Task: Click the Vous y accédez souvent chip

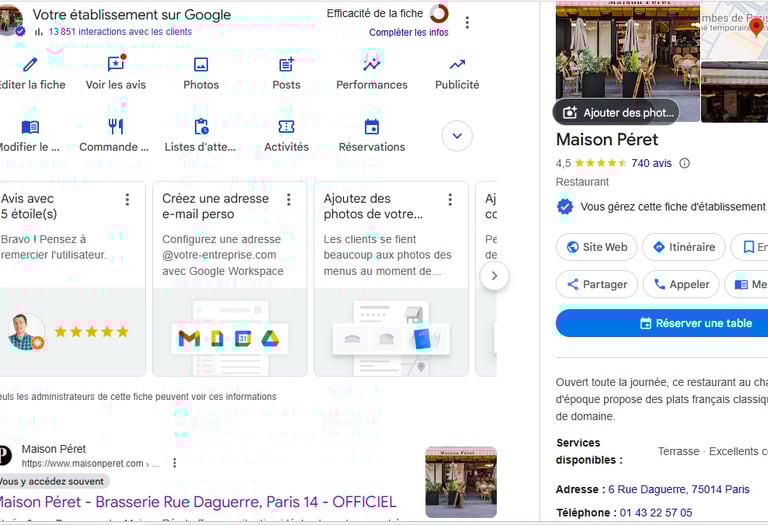Action: coord(53,481)
